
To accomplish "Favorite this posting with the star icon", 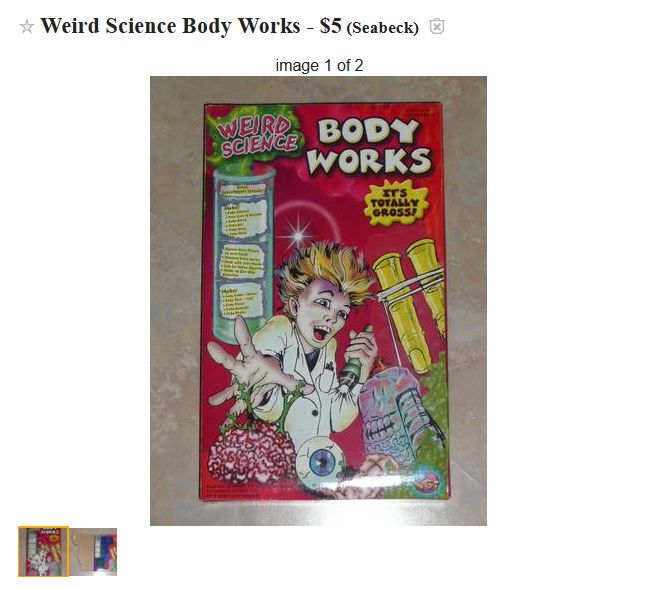I will coord(27,27).
